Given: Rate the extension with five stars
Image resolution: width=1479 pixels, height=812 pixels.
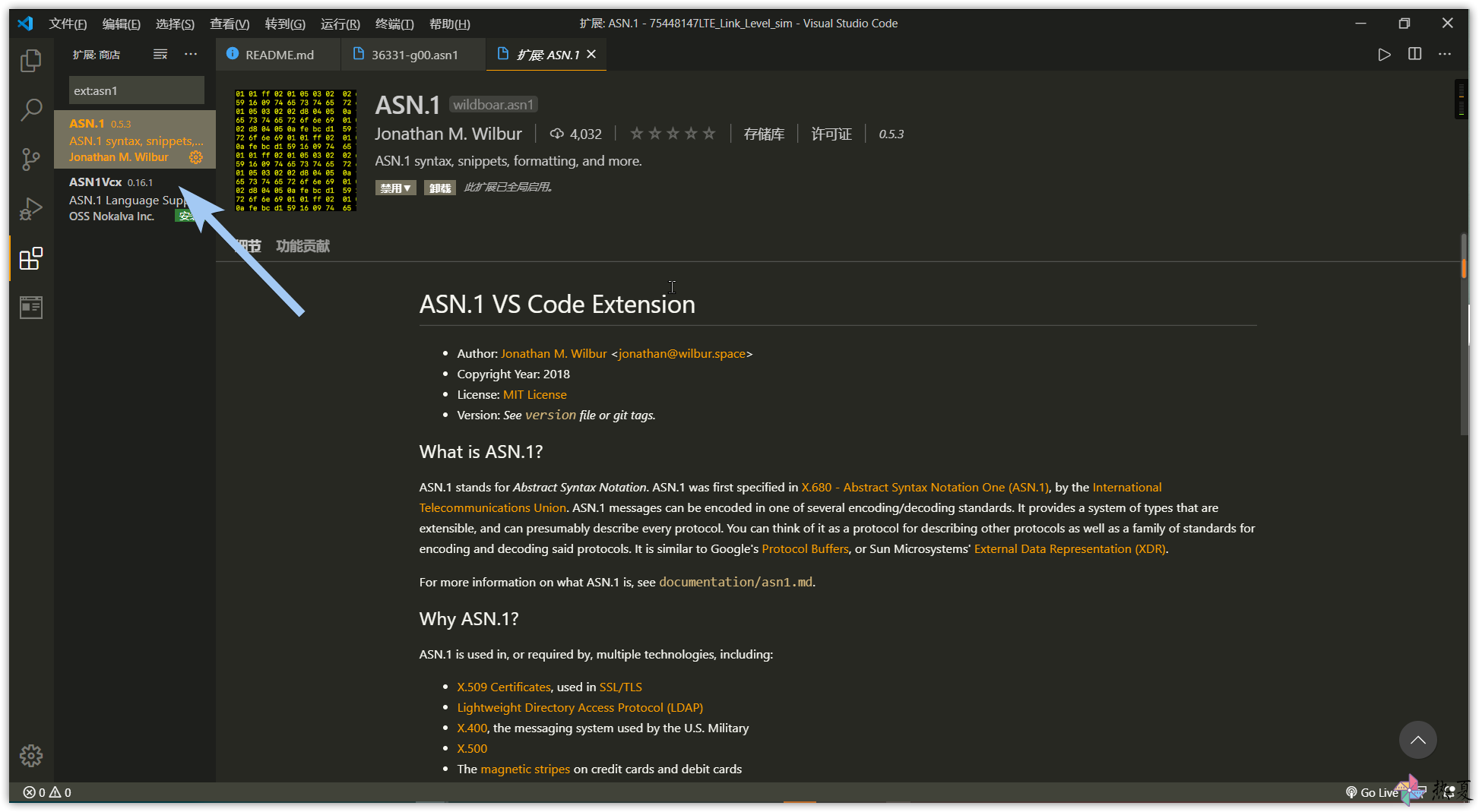Looking at the screenshot, I should 709,134.
